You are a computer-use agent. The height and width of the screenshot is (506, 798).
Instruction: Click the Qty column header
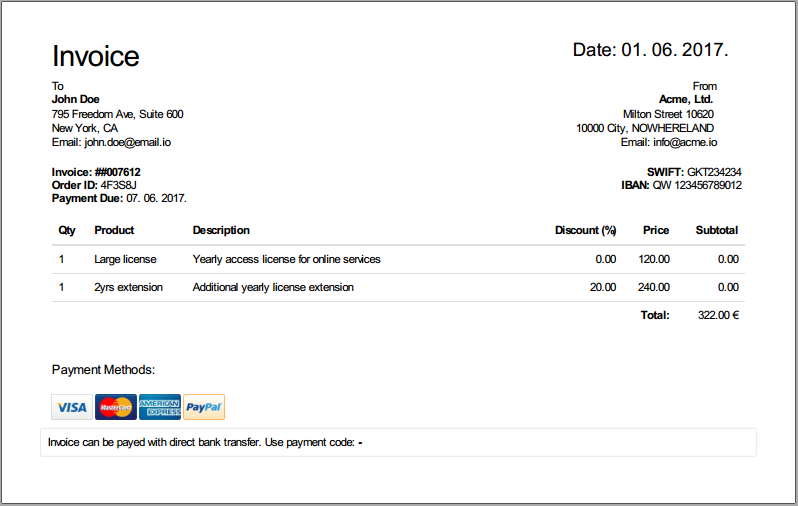(x=67, y=230)
